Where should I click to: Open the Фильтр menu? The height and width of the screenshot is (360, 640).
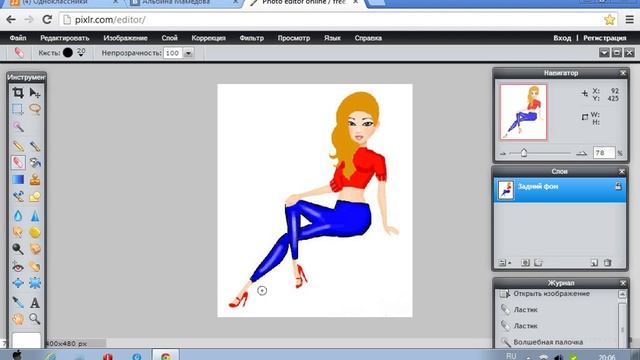pos(251,38)
